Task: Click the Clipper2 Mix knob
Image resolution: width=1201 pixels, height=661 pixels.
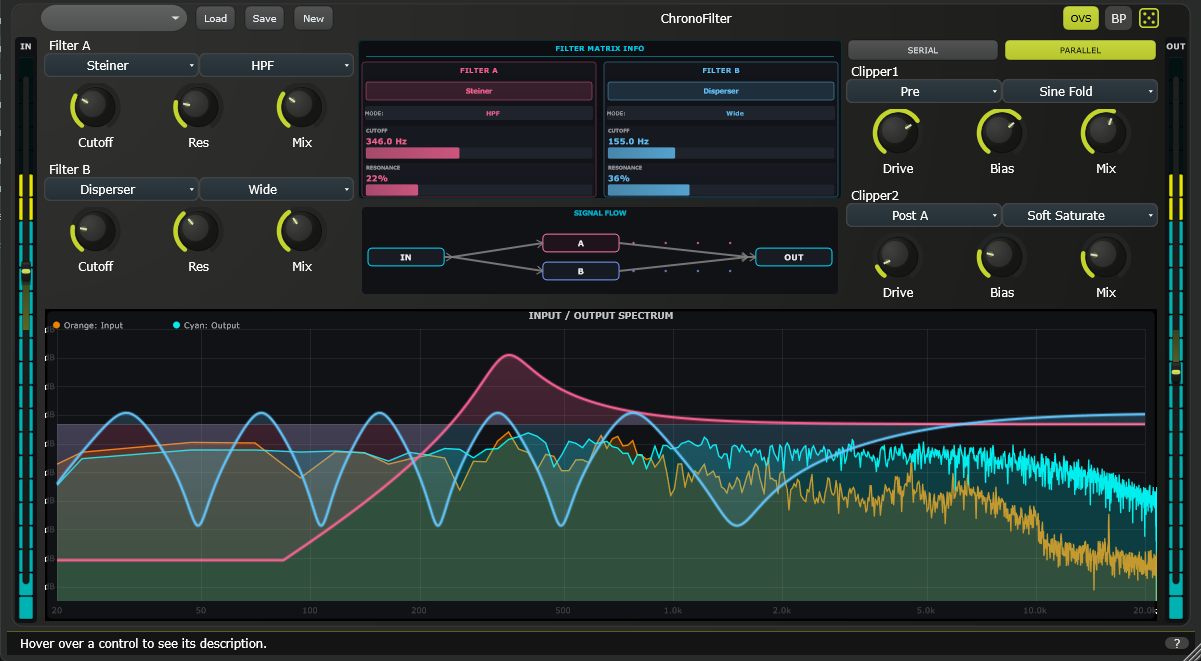Action: pos(1105,257)
